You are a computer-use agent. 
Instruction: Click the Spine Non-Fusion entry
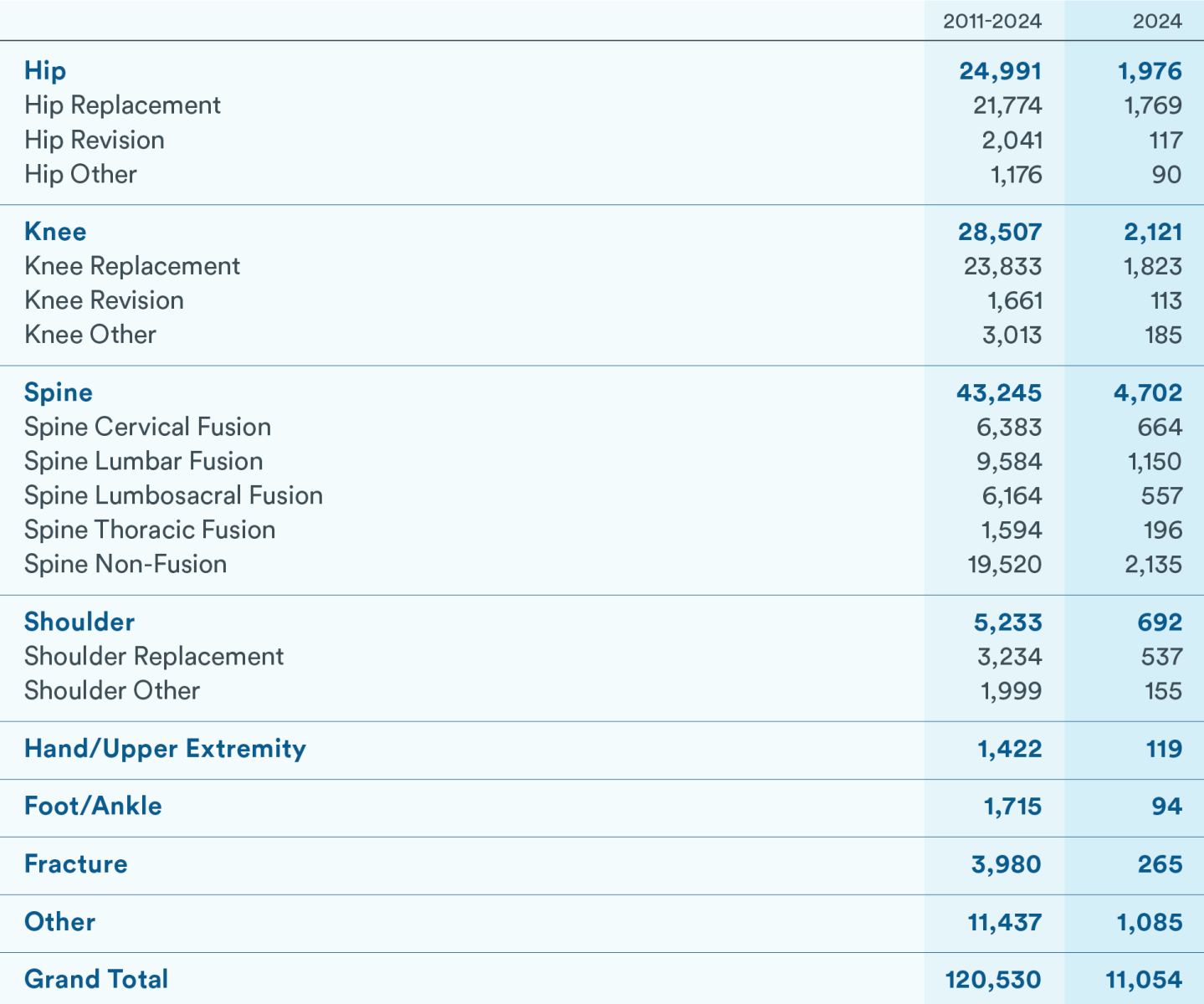[x=125, y=564]
